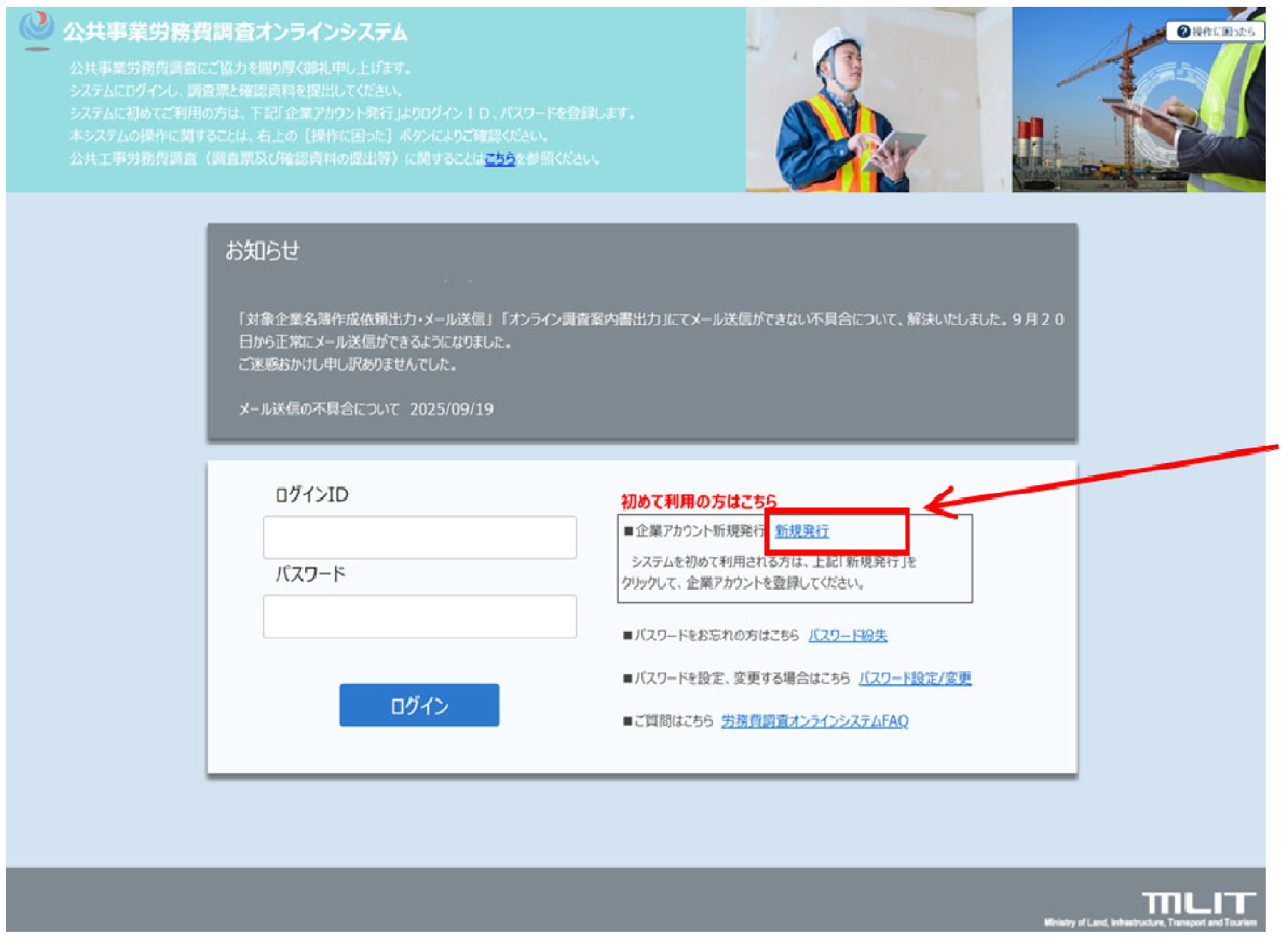Open the 労務費調査オンラインシステムFAQ link
Viewport: 1288px width, 937px height.
tap(814, 721)
